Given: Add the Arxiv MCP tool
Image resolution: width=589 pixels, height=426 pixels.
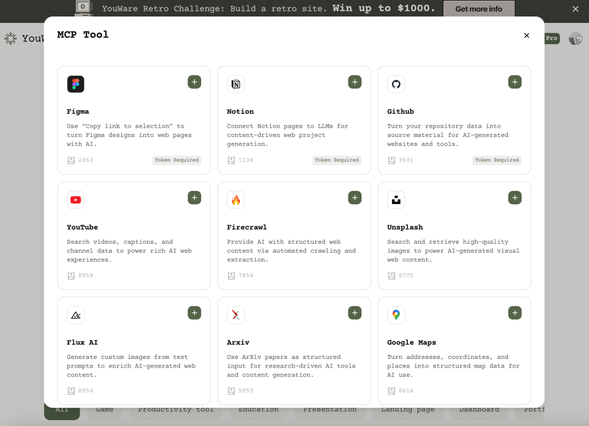Looking at the screenshot, I should point(355,313).
